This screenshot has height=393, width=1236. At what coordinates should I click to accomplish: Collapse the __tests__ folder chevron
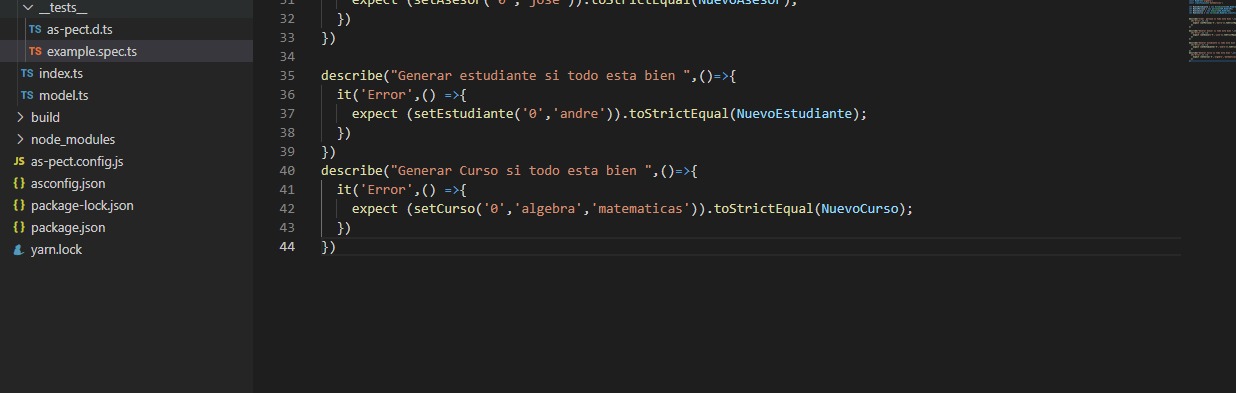point(28,8)
